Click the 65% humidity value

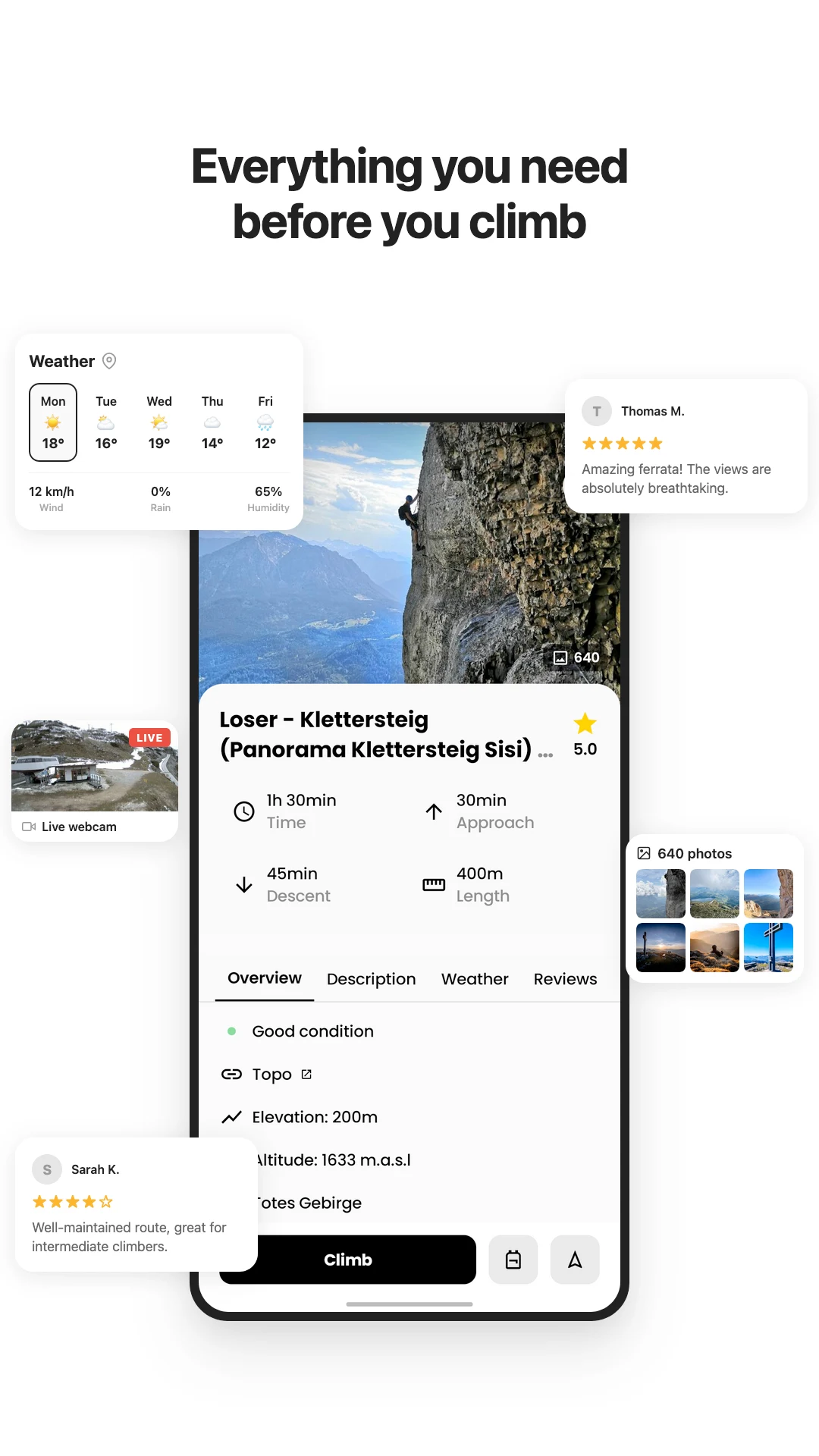(x=268, y=491)
